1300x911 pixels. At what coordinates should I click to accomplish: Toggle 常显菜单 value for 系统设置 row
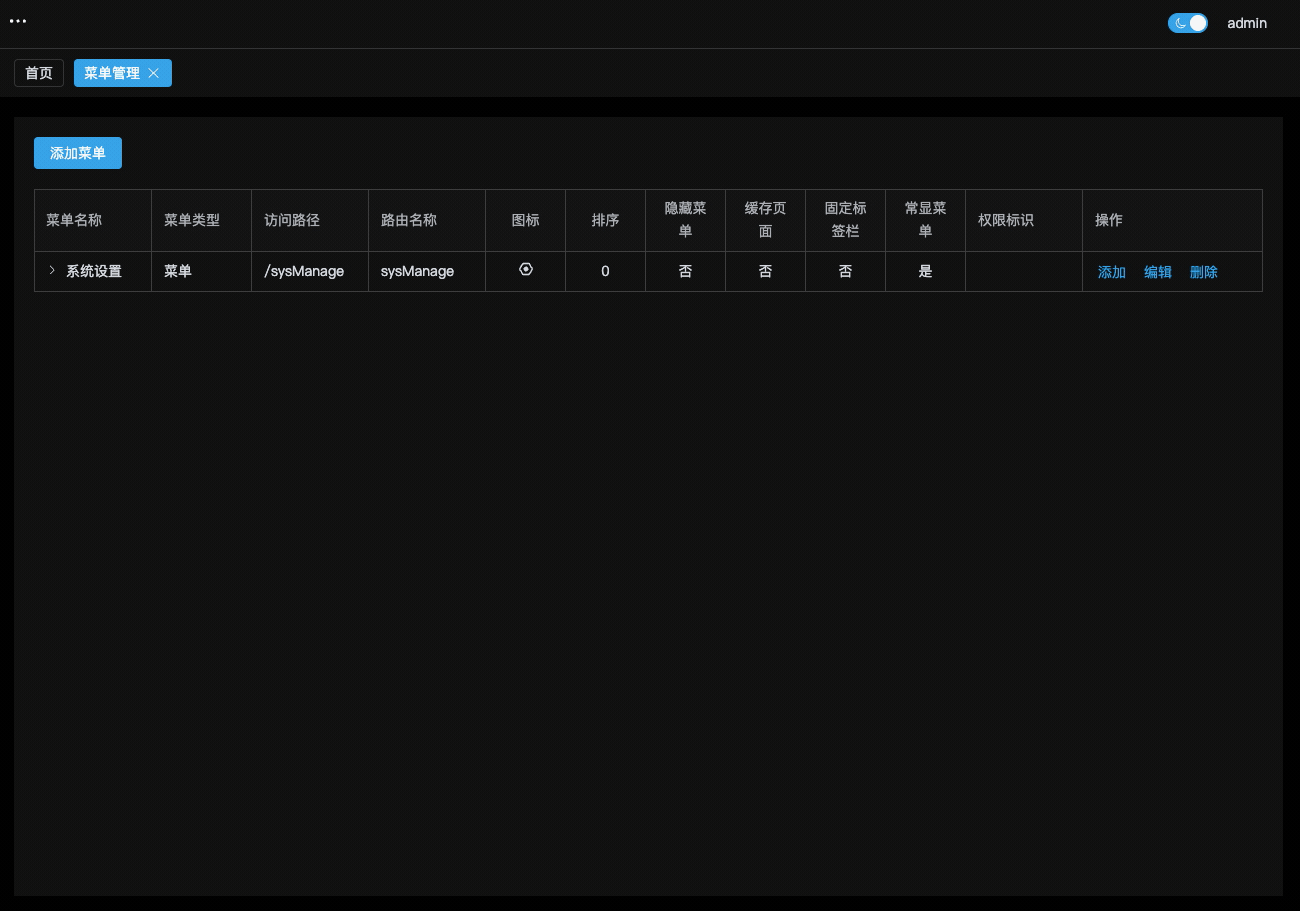(925, 270)
